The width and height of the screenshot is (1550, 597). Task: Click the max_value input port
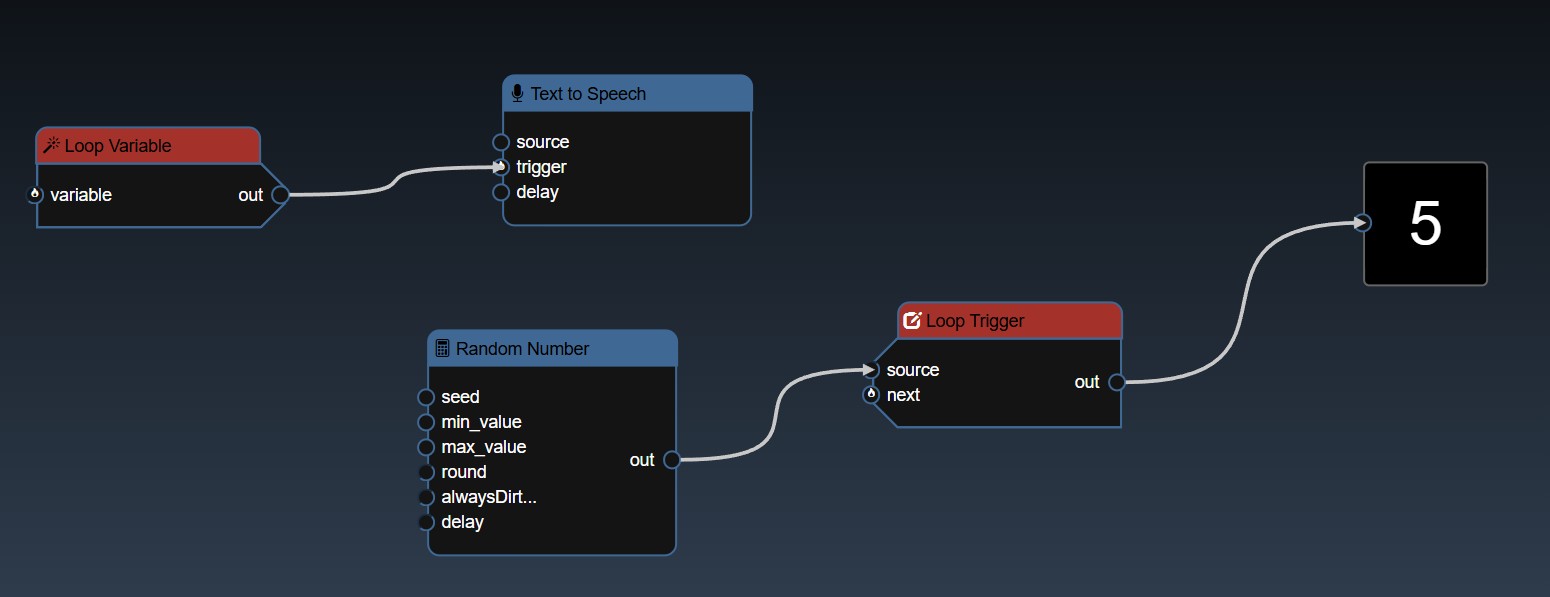pyautogui.click(x=426, y=447)
